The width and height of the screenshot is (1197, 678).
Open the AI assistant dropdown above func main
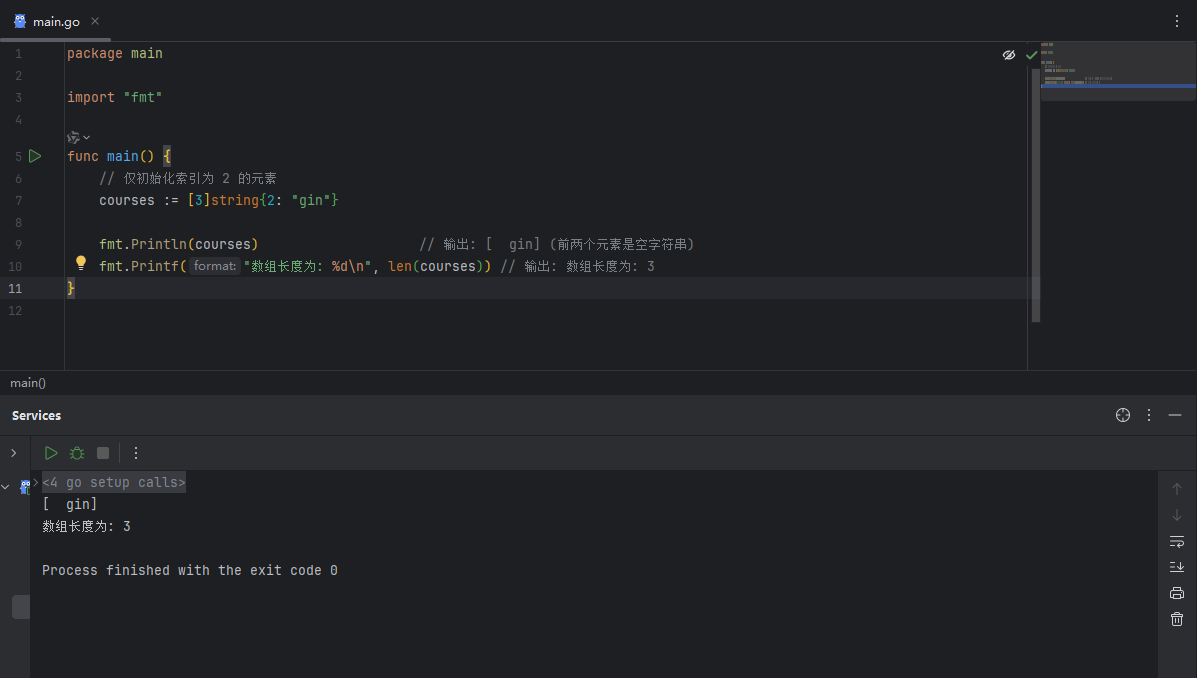tap(79, 137)
